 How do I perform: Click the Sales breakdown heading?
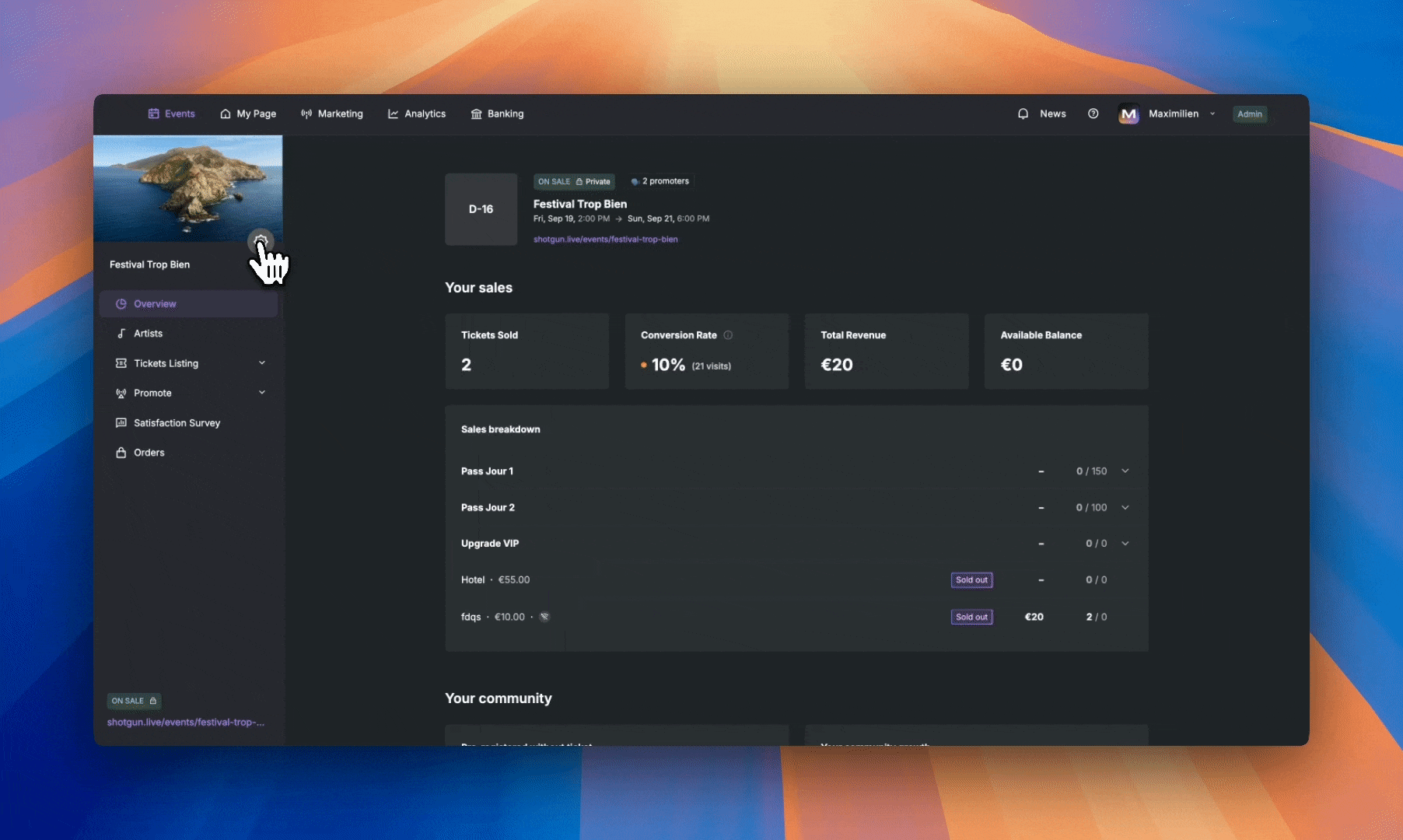(501, 429)
